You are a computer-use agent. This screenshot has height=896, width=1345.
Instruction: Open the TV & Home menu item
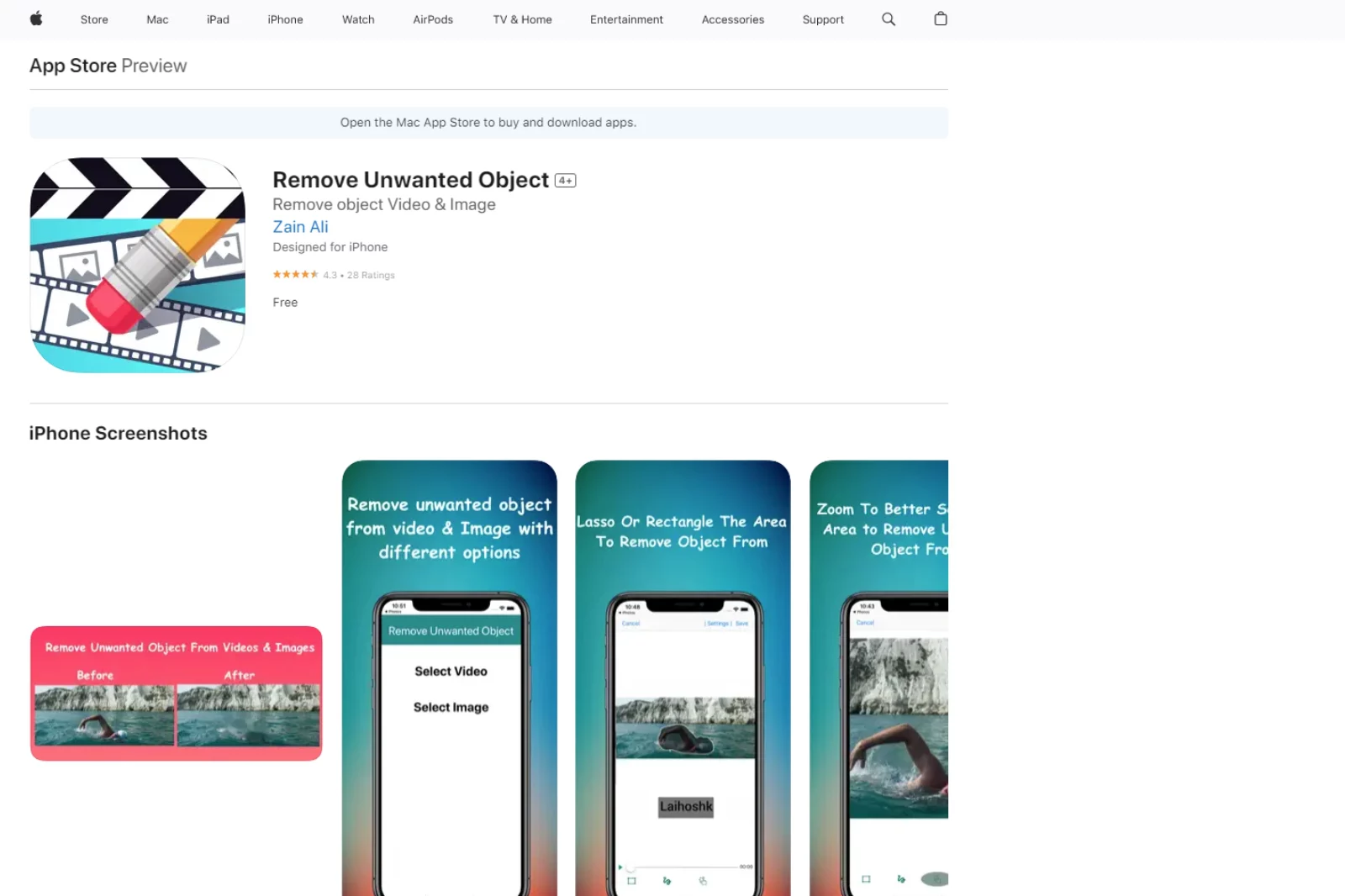click(522, 19)
